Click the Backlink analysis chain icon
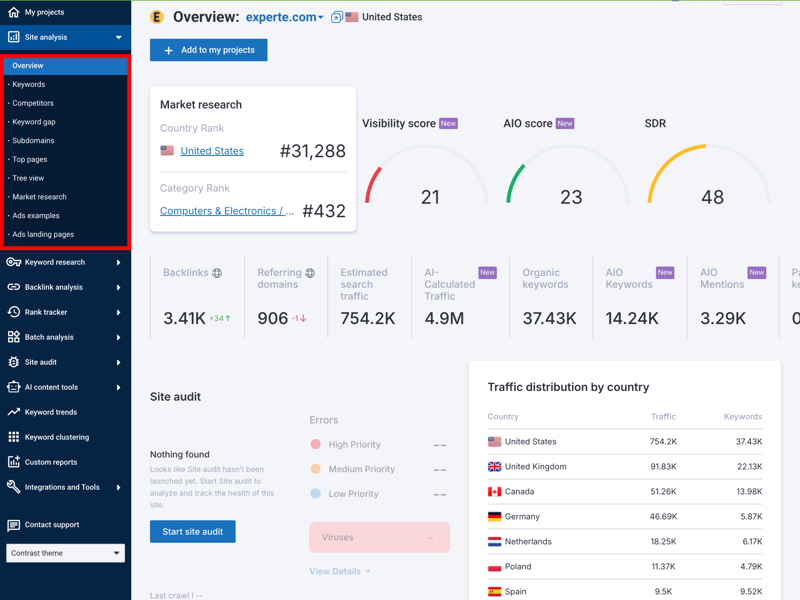The height and width of the screenshot is (600, 800). 13,287
